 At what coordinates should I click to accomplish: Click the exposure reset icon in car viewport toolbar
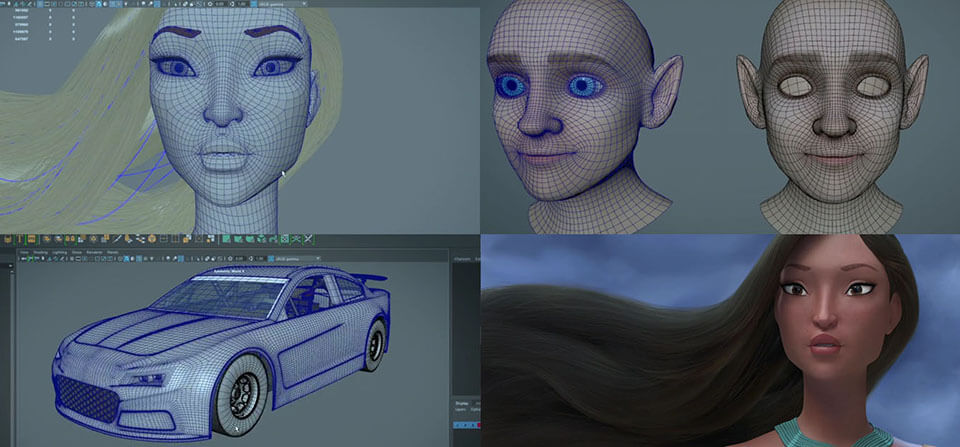[x=230, y=259]
